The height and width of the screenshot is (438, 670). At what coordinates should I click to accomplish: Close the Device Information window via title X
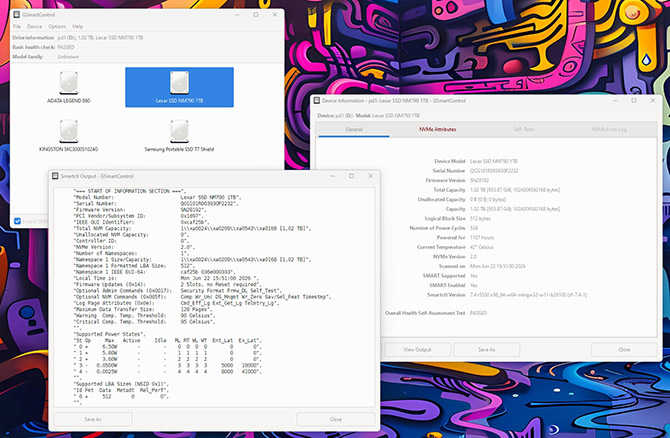652,100
